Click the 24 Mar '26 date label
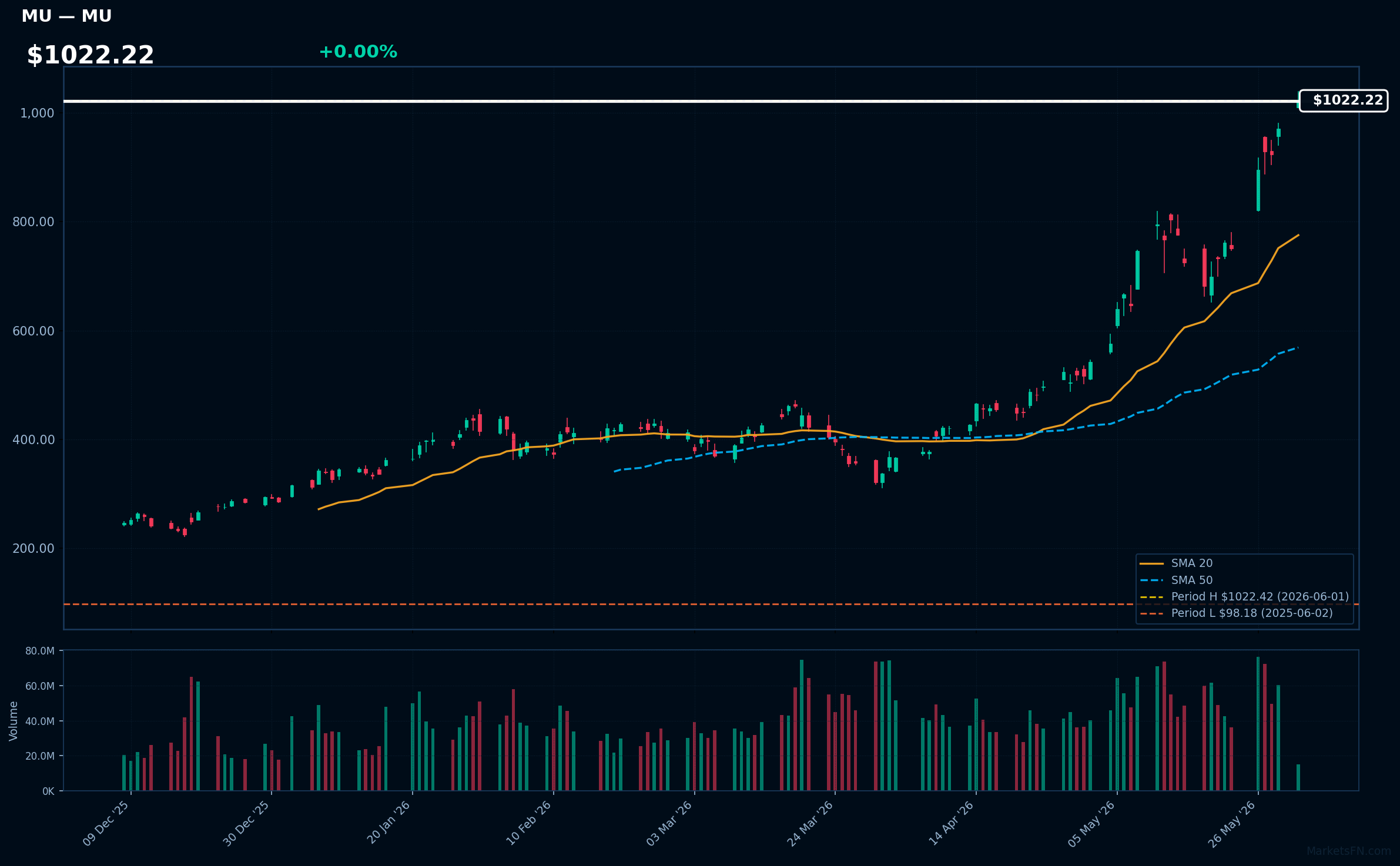 810,823
